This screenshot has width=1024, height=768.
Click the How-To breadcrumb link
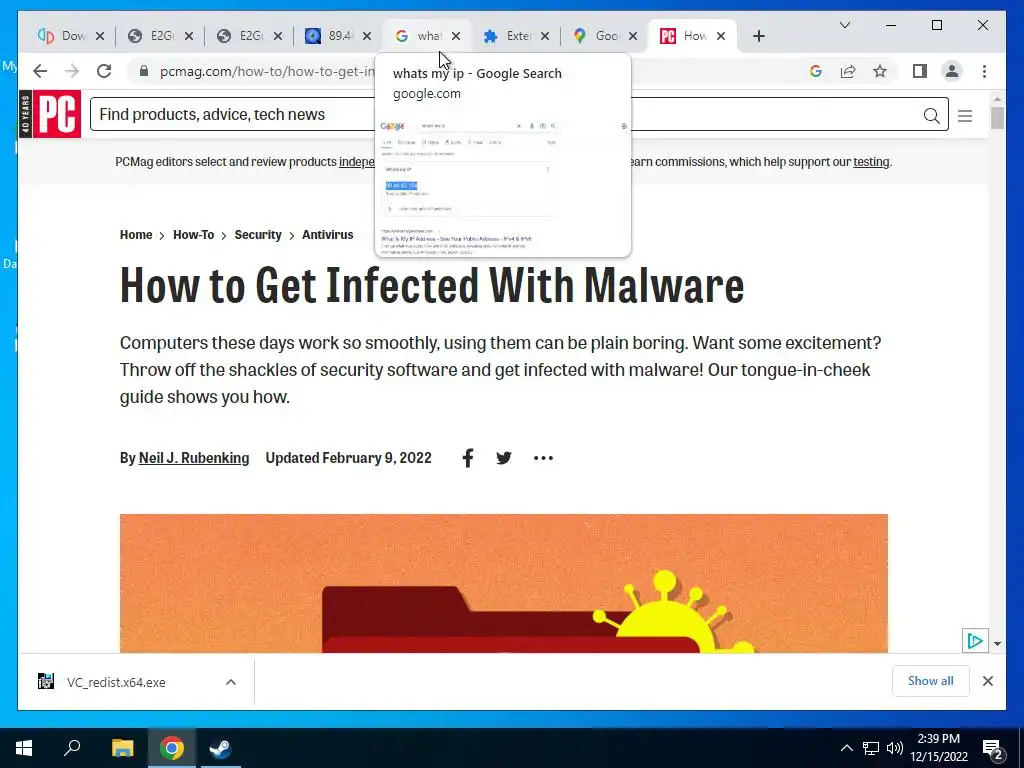pyautogui.click(x=193, y=234)
